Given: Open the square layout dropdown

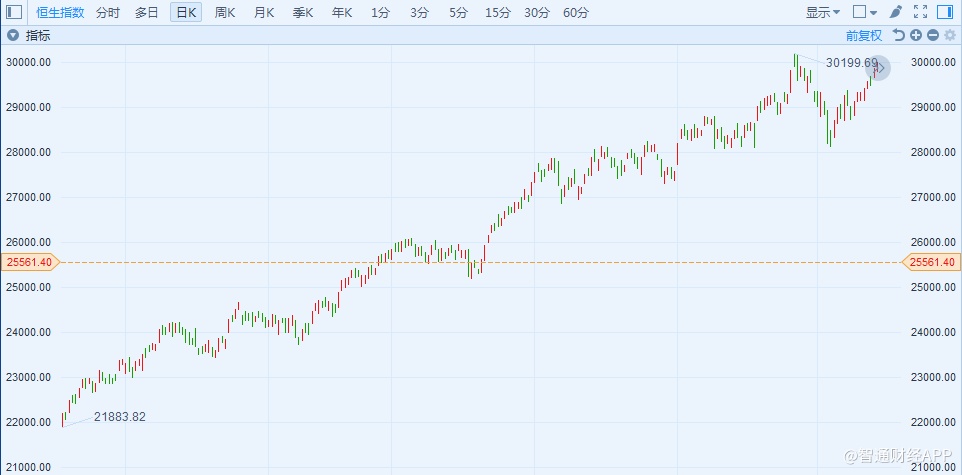Looking at the screenshot, I should click(x=864, y=13).
